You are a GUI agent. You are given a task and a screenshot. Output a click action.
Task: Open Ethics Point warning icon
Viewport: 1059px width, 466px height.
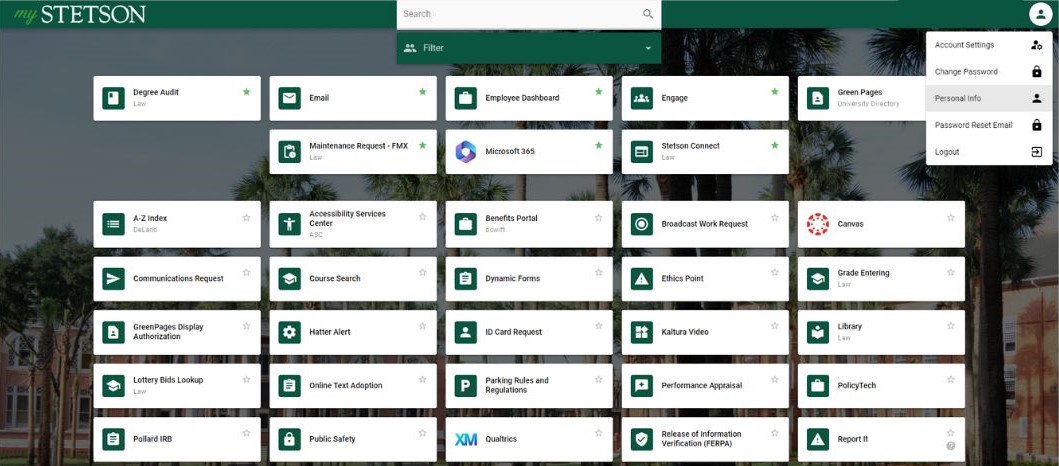(642, 278)
